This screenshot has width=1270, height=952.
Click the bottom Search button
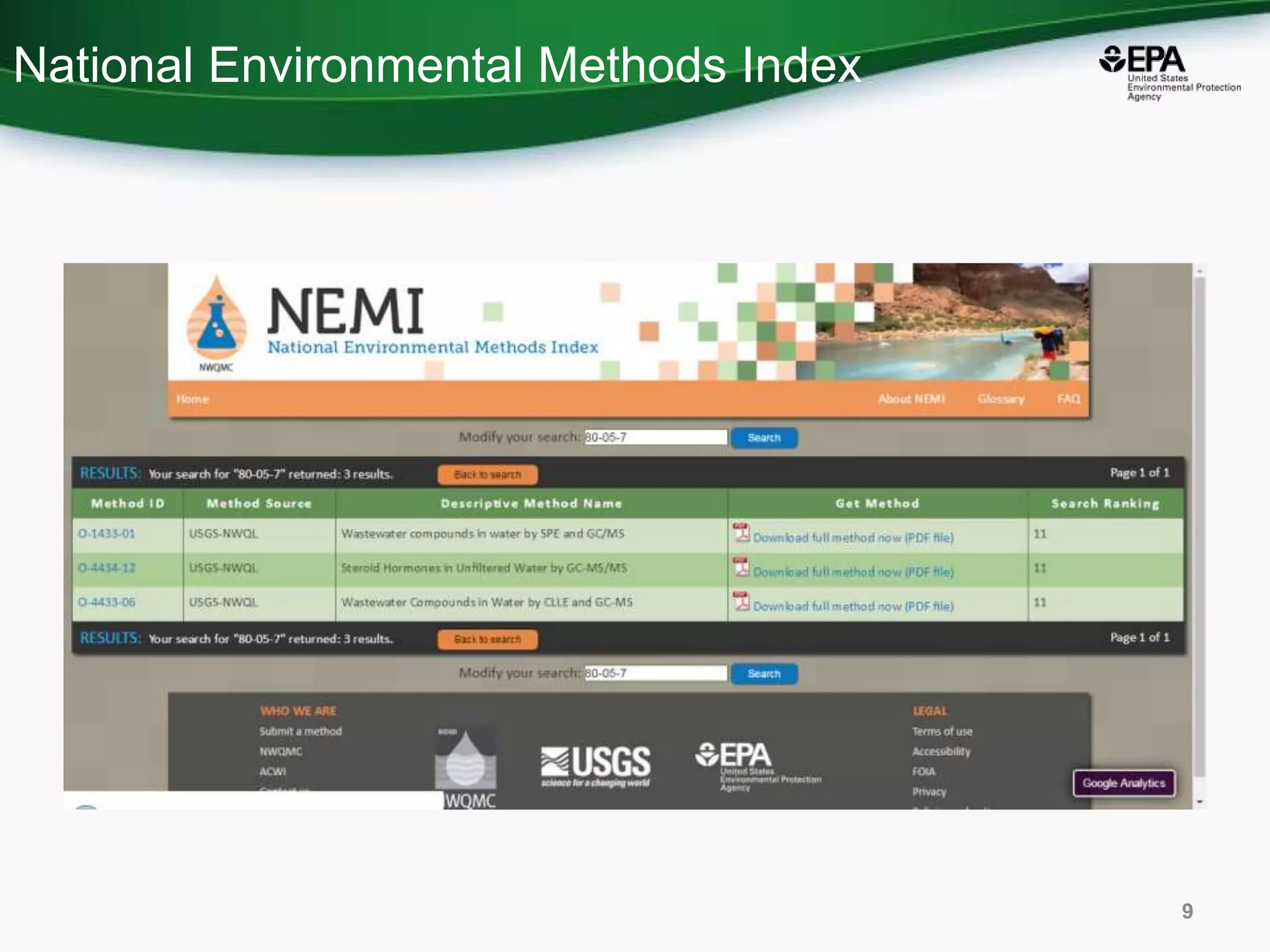coord(764,674)
